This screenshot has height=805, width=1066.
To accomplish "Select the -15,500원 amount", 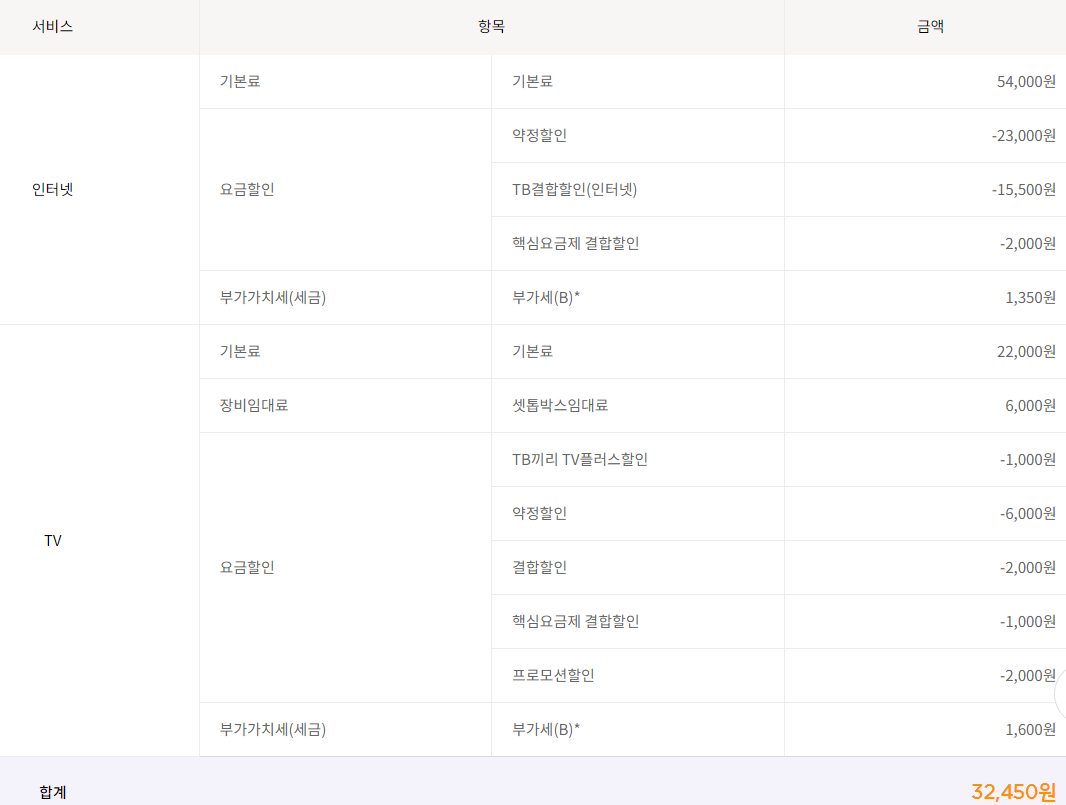I will (1023, 189).
